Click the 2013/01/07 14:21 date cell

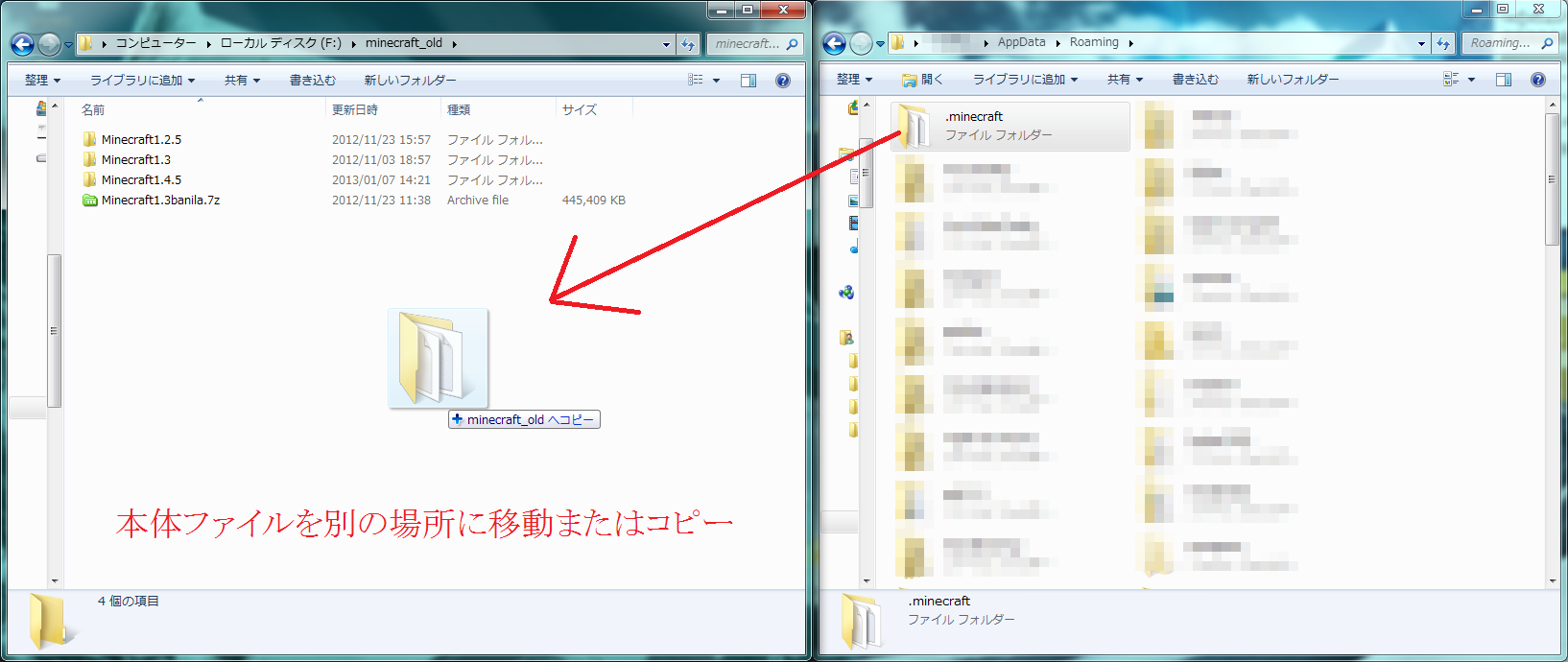(381, 179)
